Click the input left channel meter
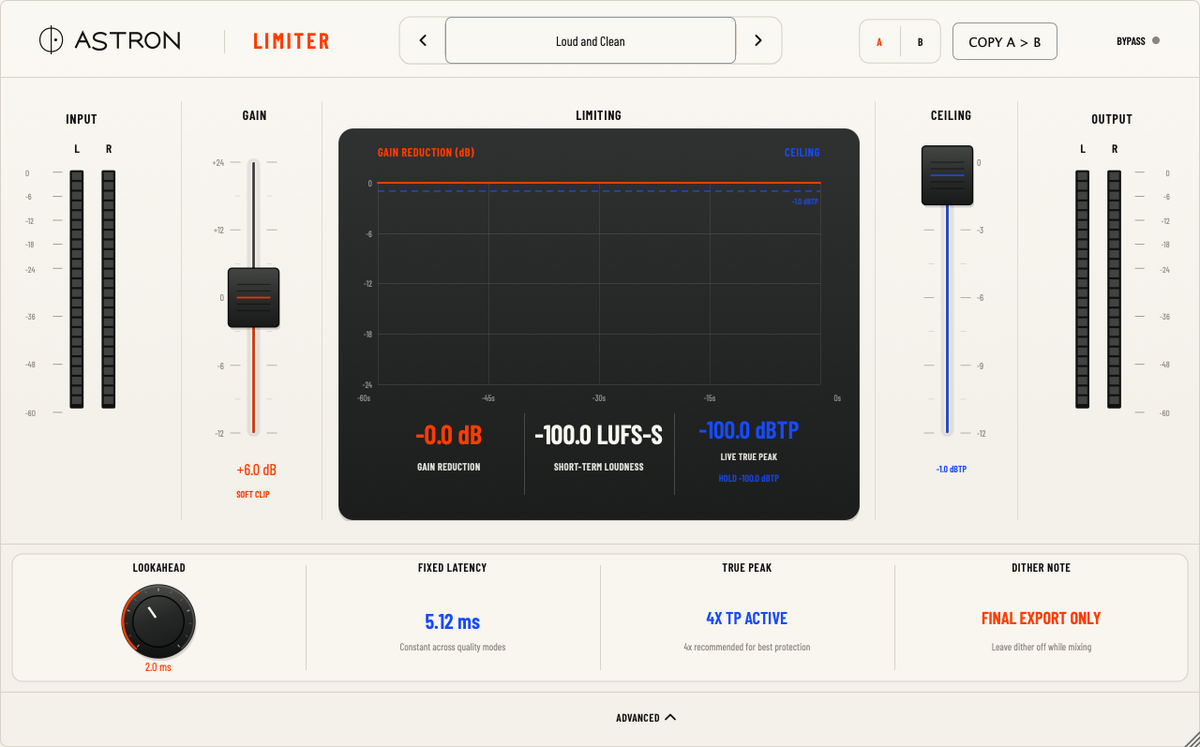 click(x=77, y=289)
